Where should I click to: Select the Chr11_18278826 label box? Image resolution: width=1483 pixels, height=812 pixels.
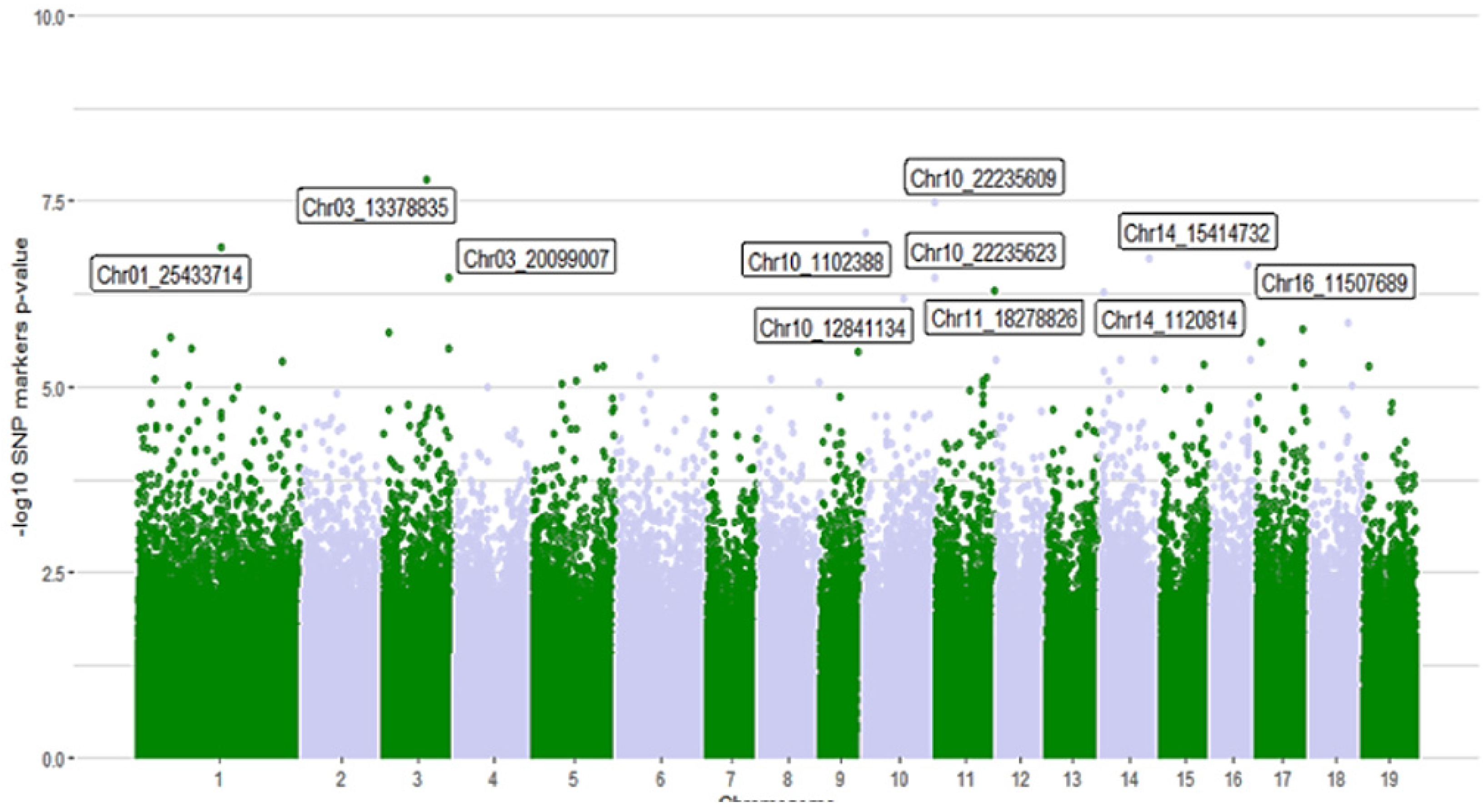coord(1004,317)
